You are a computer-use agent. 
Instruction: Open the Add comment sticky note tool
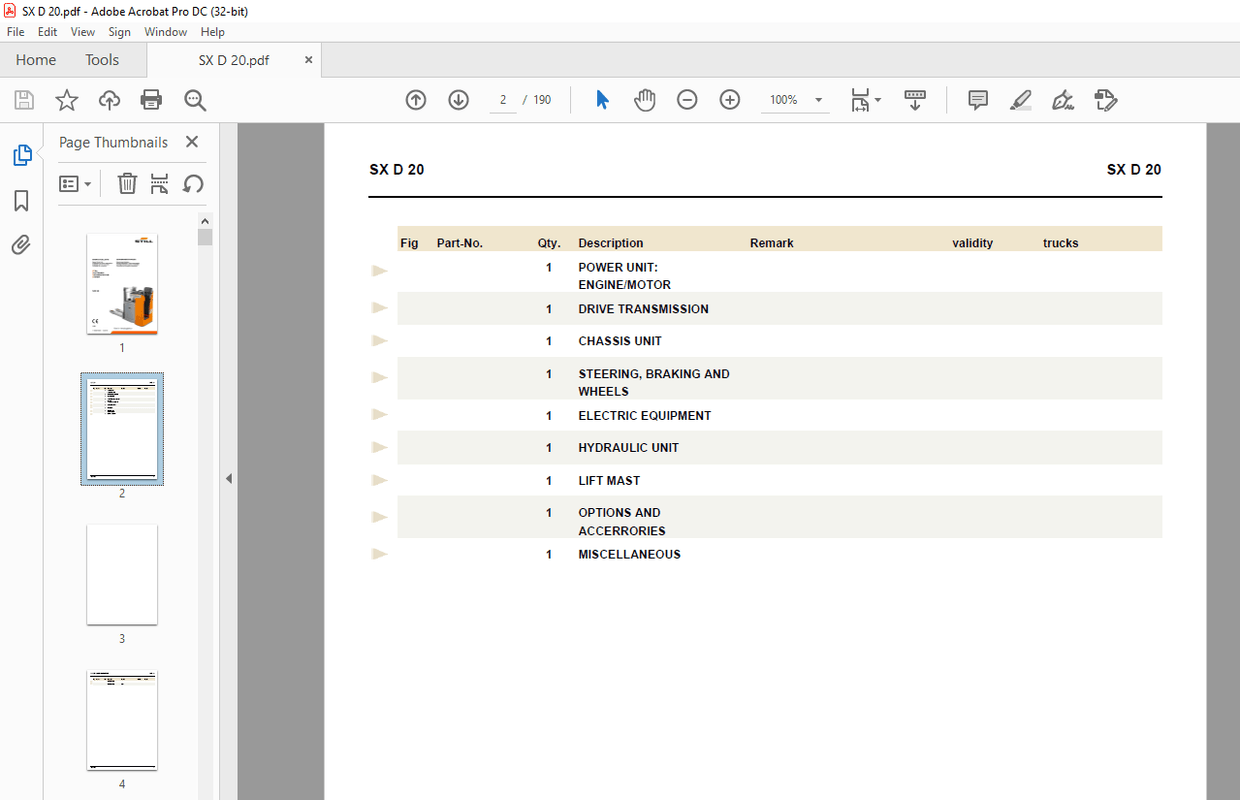[978, 100]
